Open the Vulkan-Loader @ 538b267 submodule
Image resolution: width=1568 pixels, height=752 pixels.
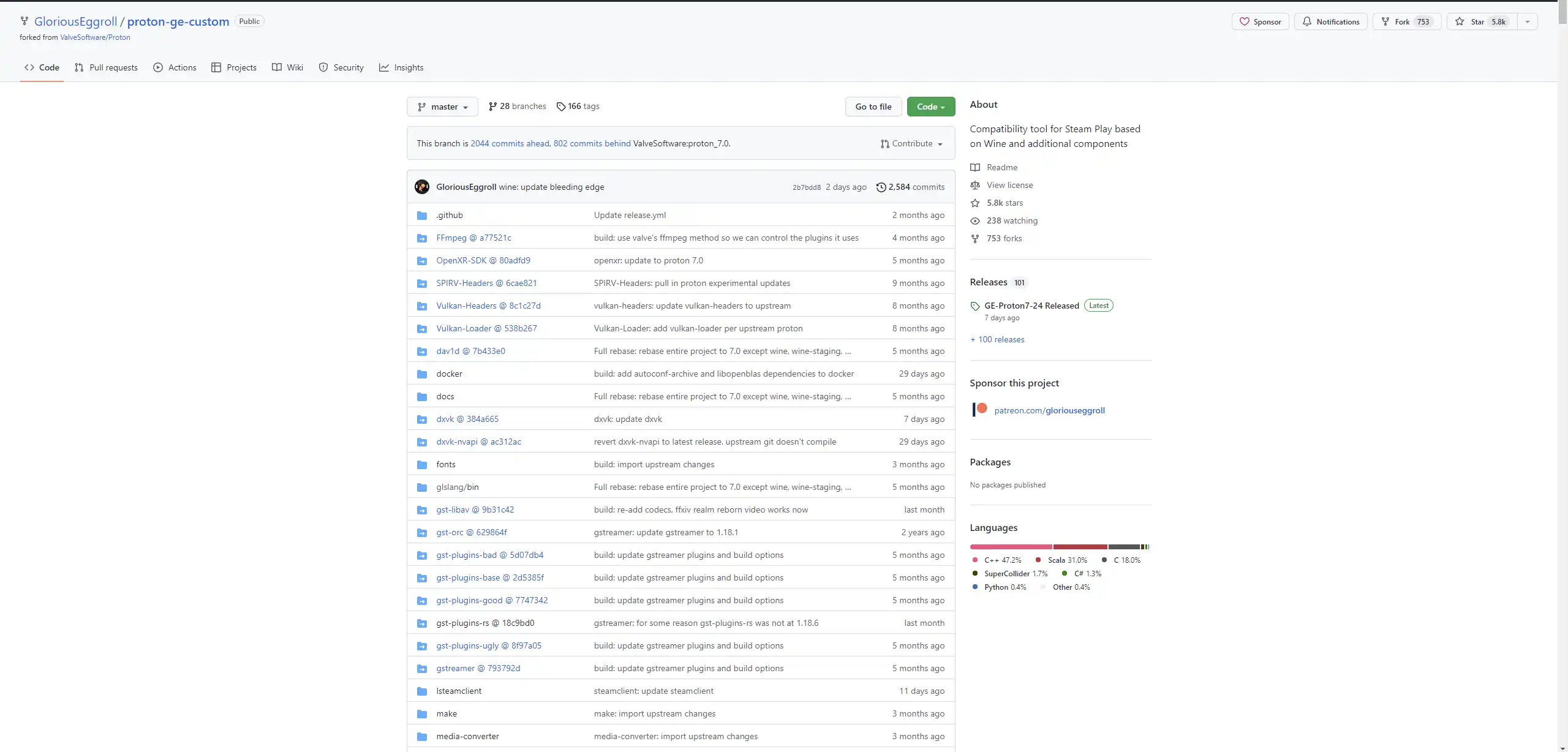point(486,328)
